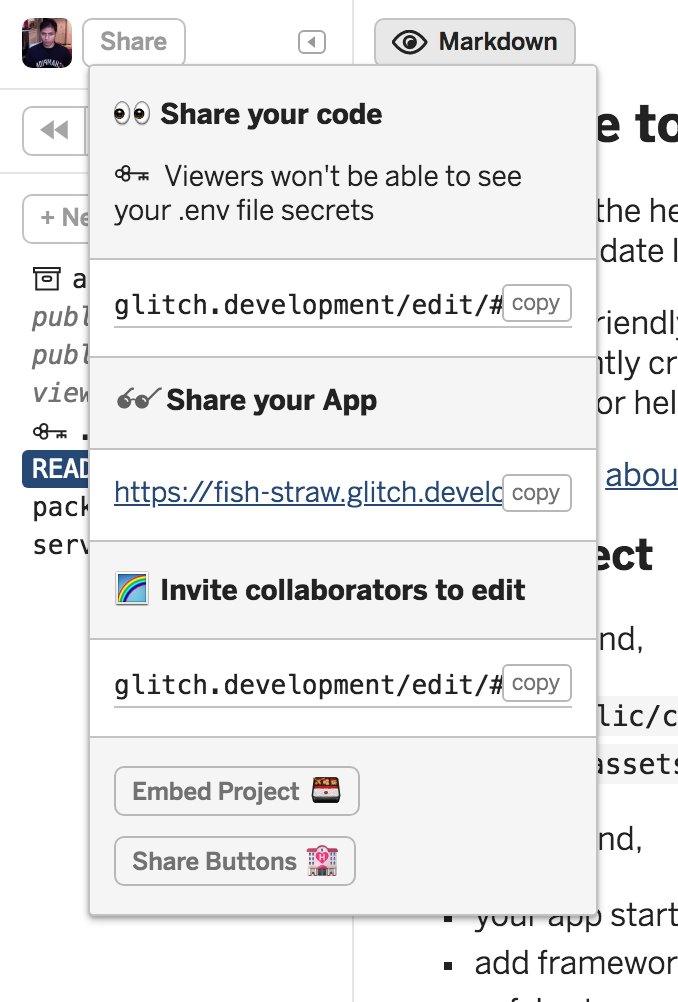Follow the "about" link in the README
The height and width of the screenshot is (1002, 678).
[641, 476]
